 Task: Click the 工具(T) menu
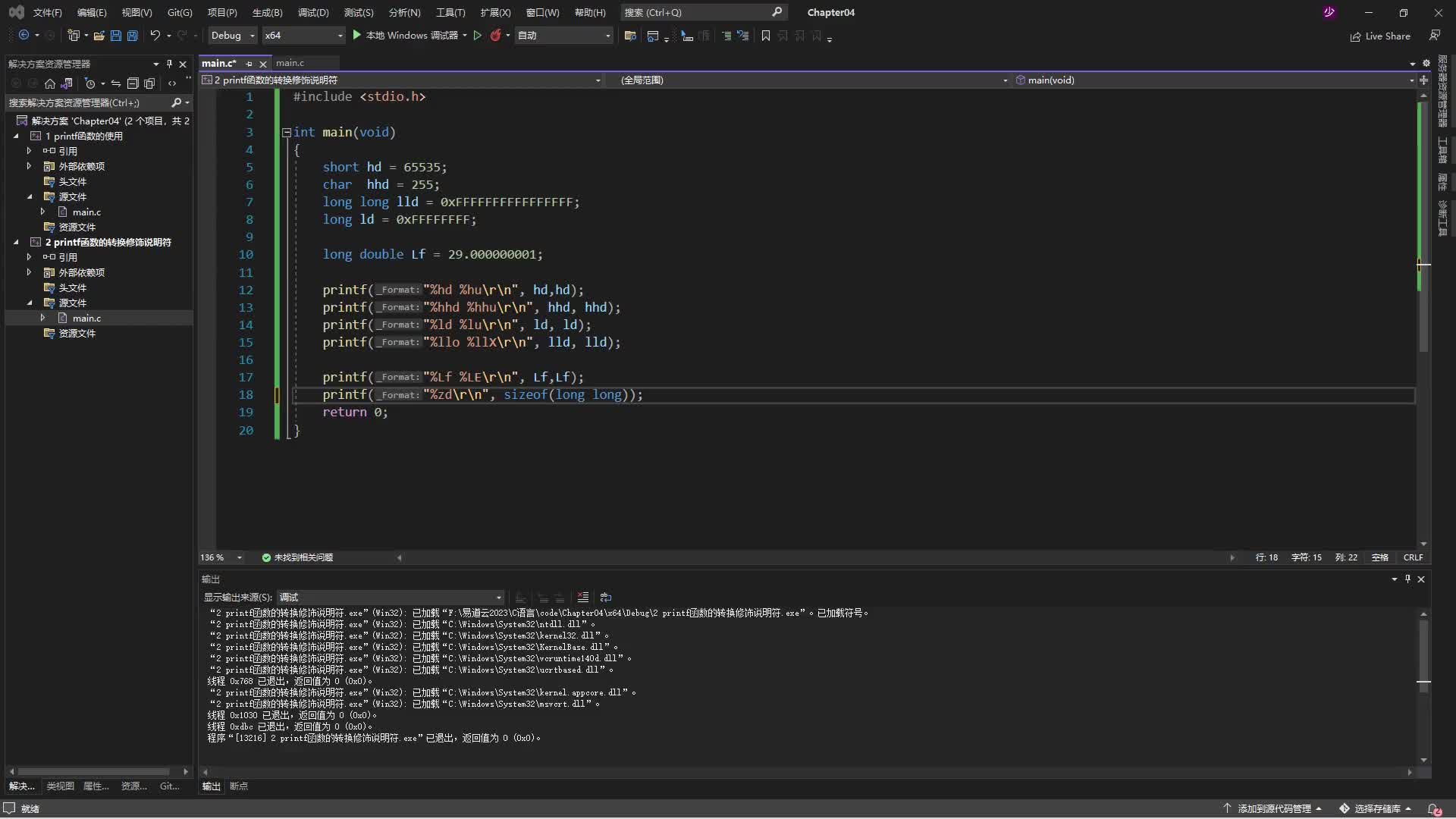point(450,12)
